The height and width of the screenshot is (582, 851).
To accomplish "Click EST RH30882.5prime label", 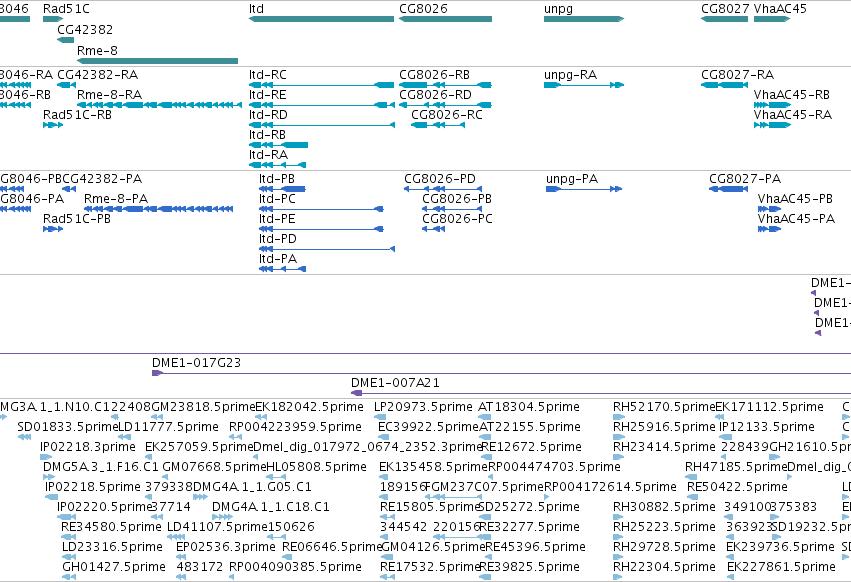I will pyautogui.click(x=664, y=507).
